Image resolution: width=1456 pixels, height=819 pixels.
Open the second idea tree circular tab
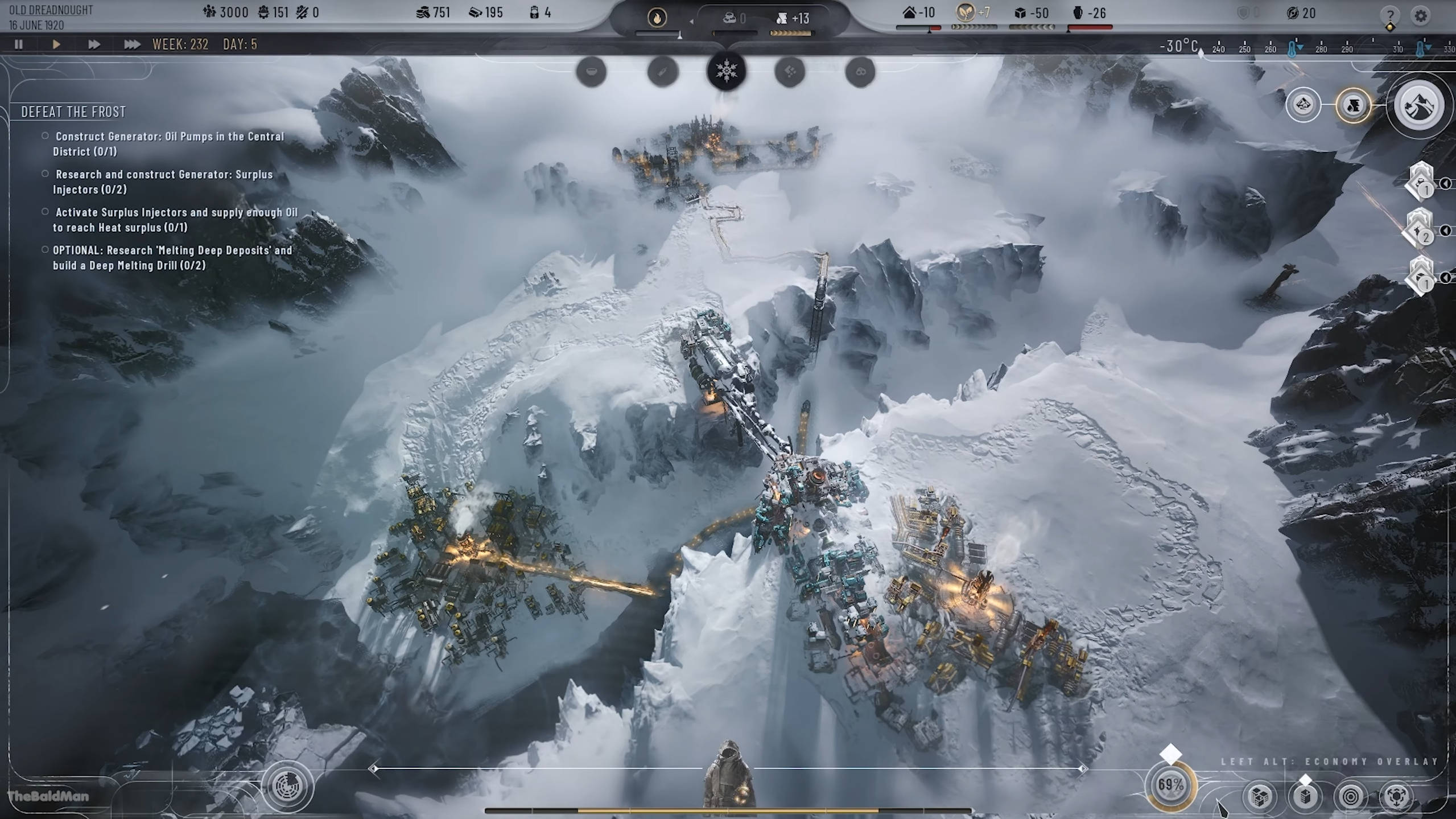click(663, 72)
